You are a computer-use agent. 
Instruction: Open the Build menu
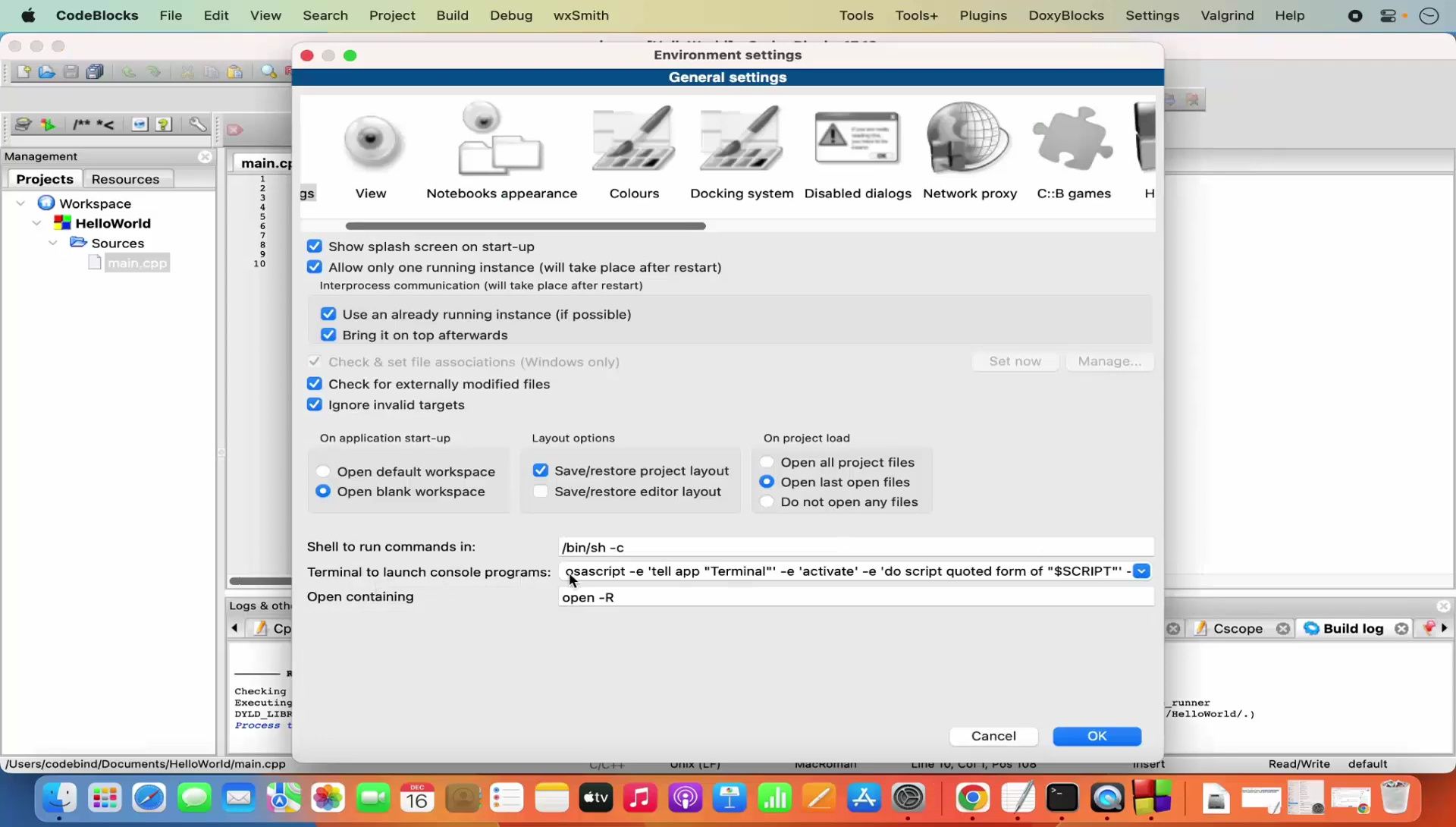click(452, 15)
